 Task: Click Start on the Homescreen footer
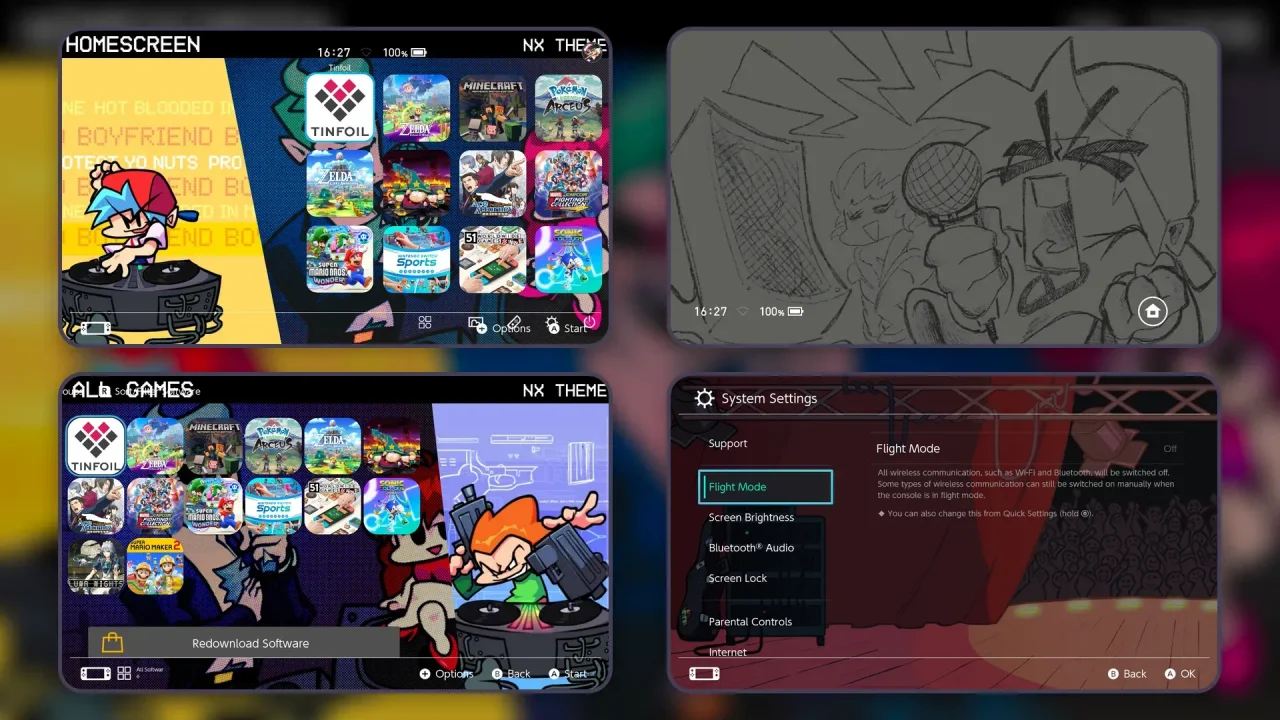click(568, 328)
